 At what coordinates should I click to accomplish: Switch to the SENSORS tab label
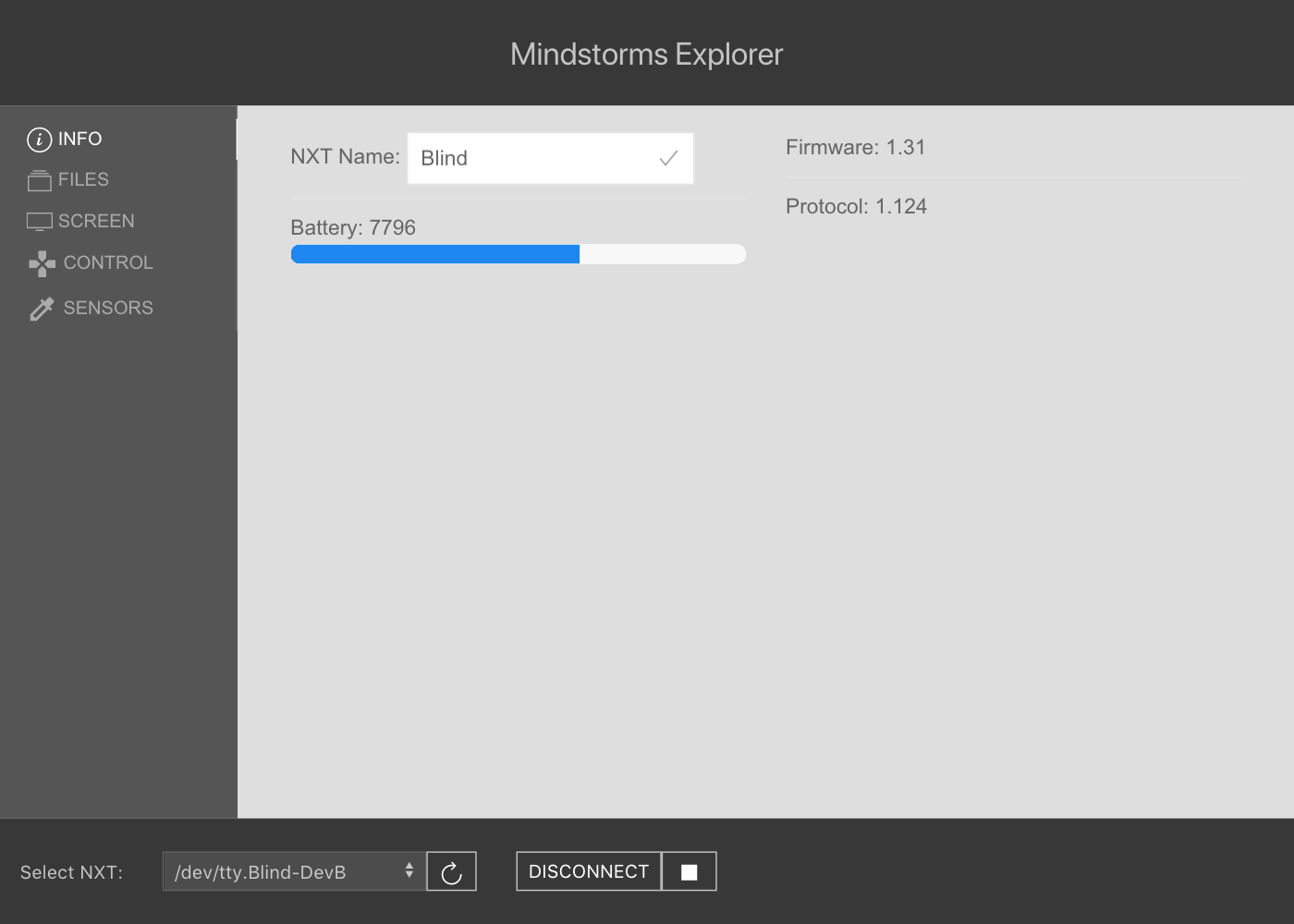(x=108, y=308)
